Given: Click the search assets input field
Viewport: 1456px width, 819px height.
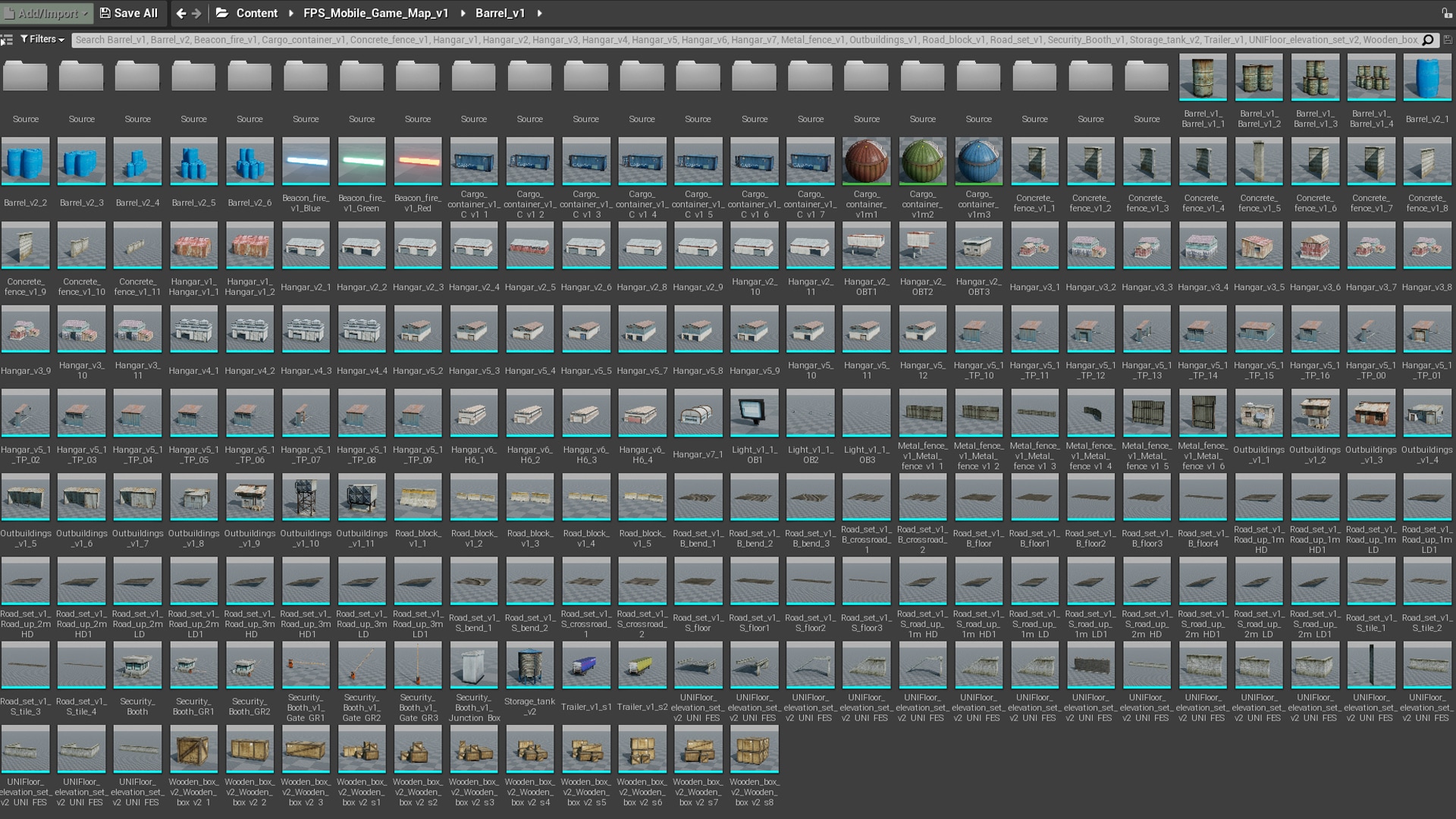Looking at the screenshot, I should point(743,39).
